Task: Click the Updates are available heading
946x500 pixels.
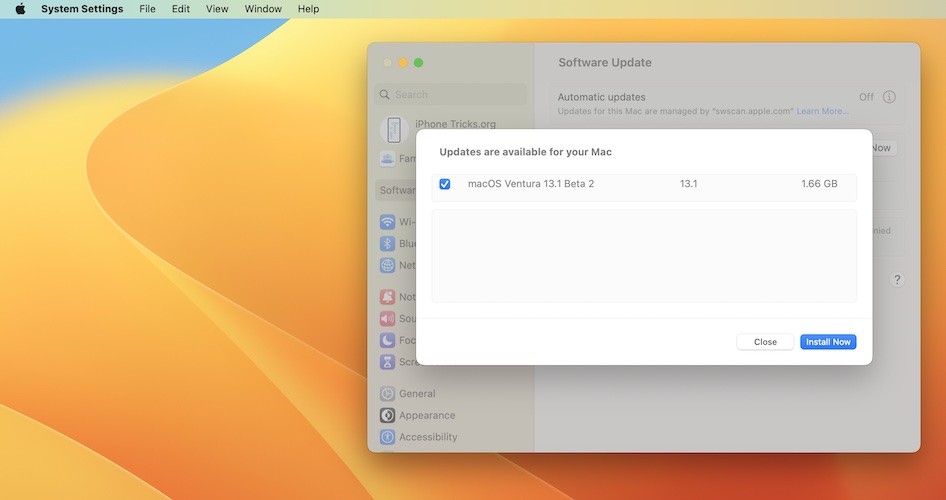Action: point(525,152)
